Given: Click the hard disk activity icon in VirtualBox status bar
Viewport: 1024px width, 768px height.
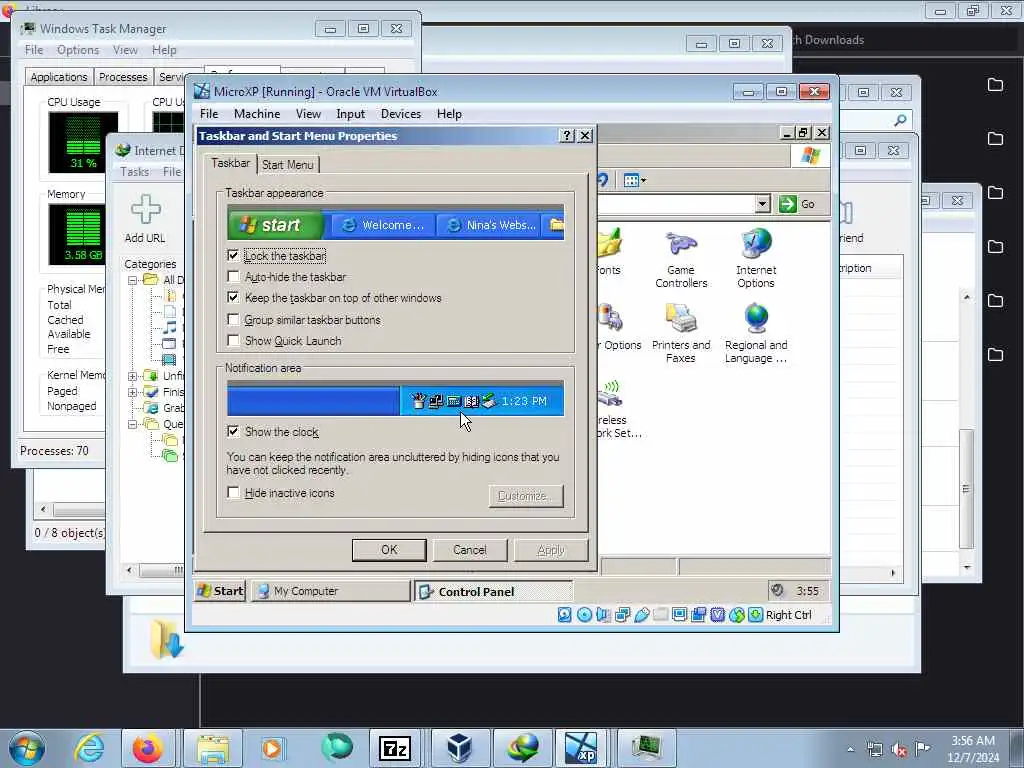Looking at the screenshot, I should (x=564, y=615).
